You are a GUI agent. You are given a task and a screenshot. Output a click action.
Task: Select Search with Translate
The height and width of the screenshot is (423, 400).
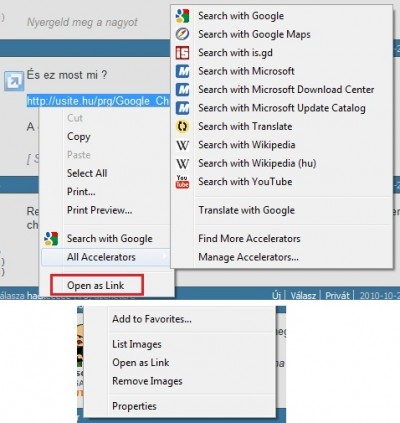point(245,126)
